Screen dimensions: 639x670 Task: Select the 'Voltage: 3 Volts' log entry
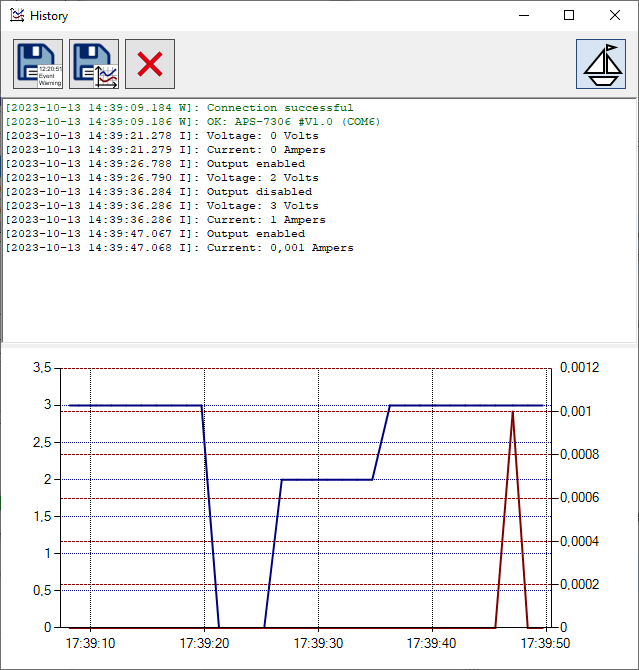click(162, 206)
